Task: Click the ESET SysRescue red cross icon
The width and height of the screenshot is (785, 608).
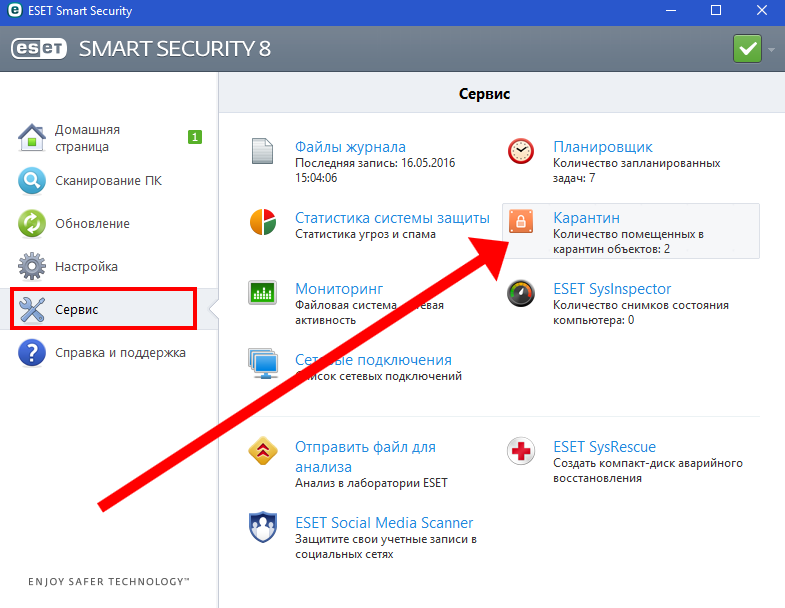Action: [x=521, y=452]
